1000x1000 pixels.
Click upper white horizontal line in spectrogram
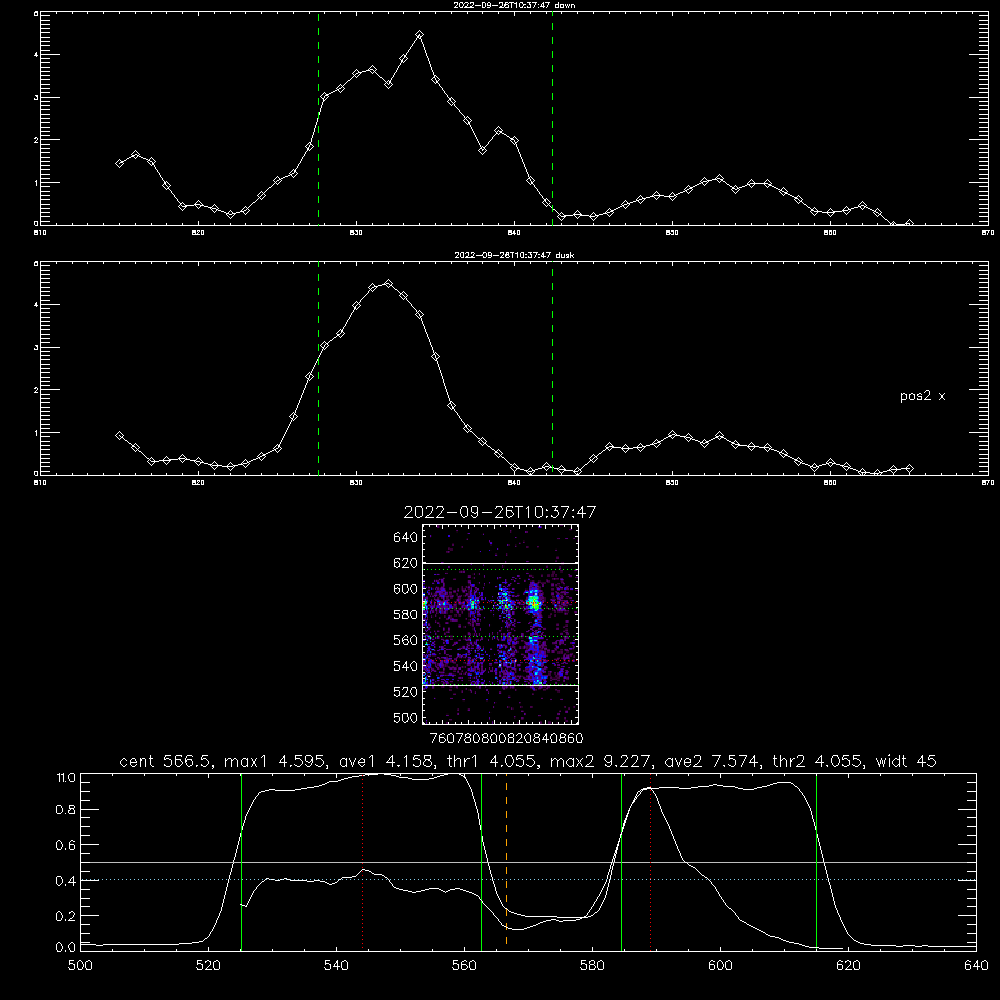click(x=500, y=563)
